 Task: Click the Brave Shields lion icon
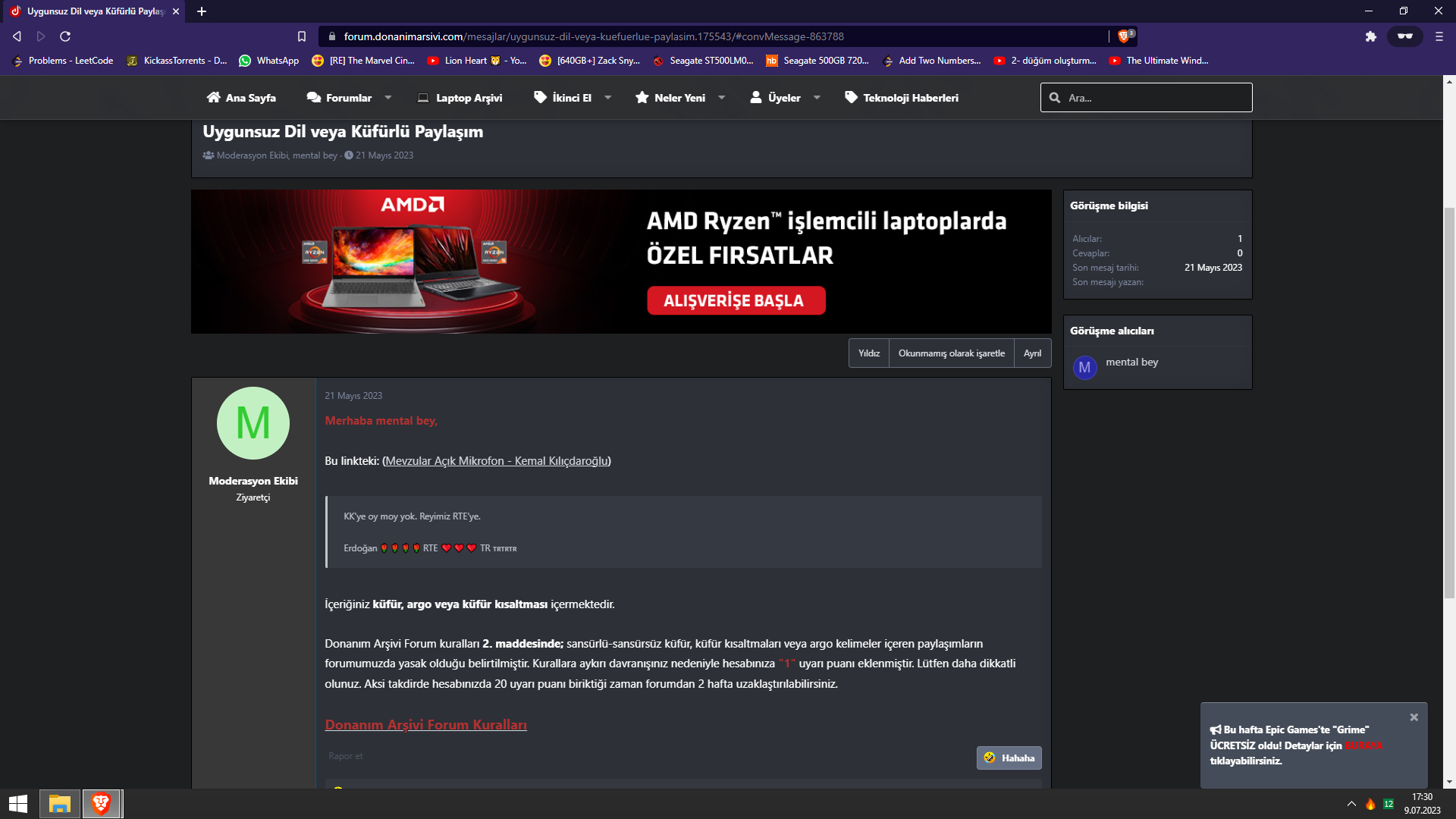click(1124, 36)
